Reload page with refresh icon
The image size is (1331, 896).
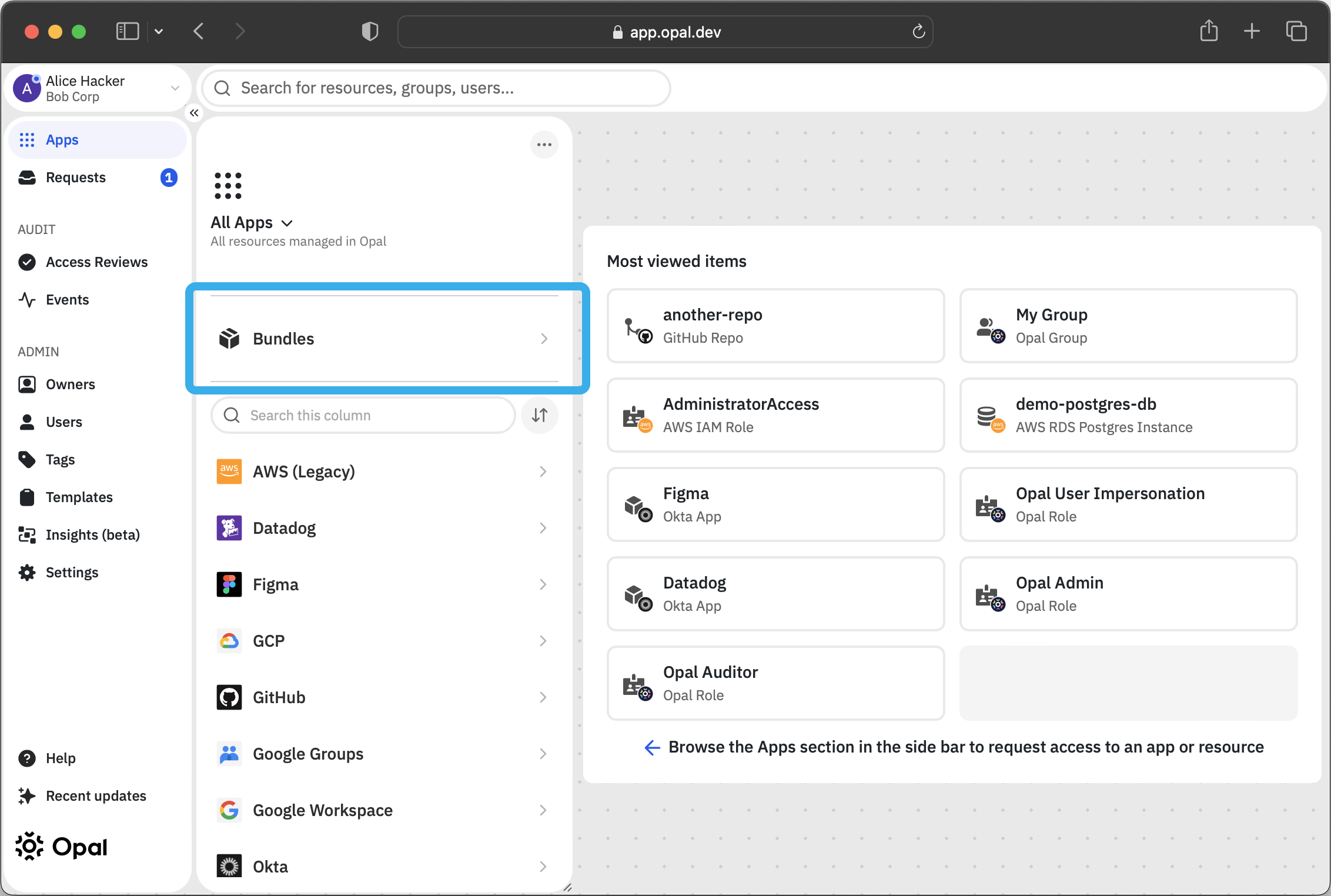tap(918, 31)
